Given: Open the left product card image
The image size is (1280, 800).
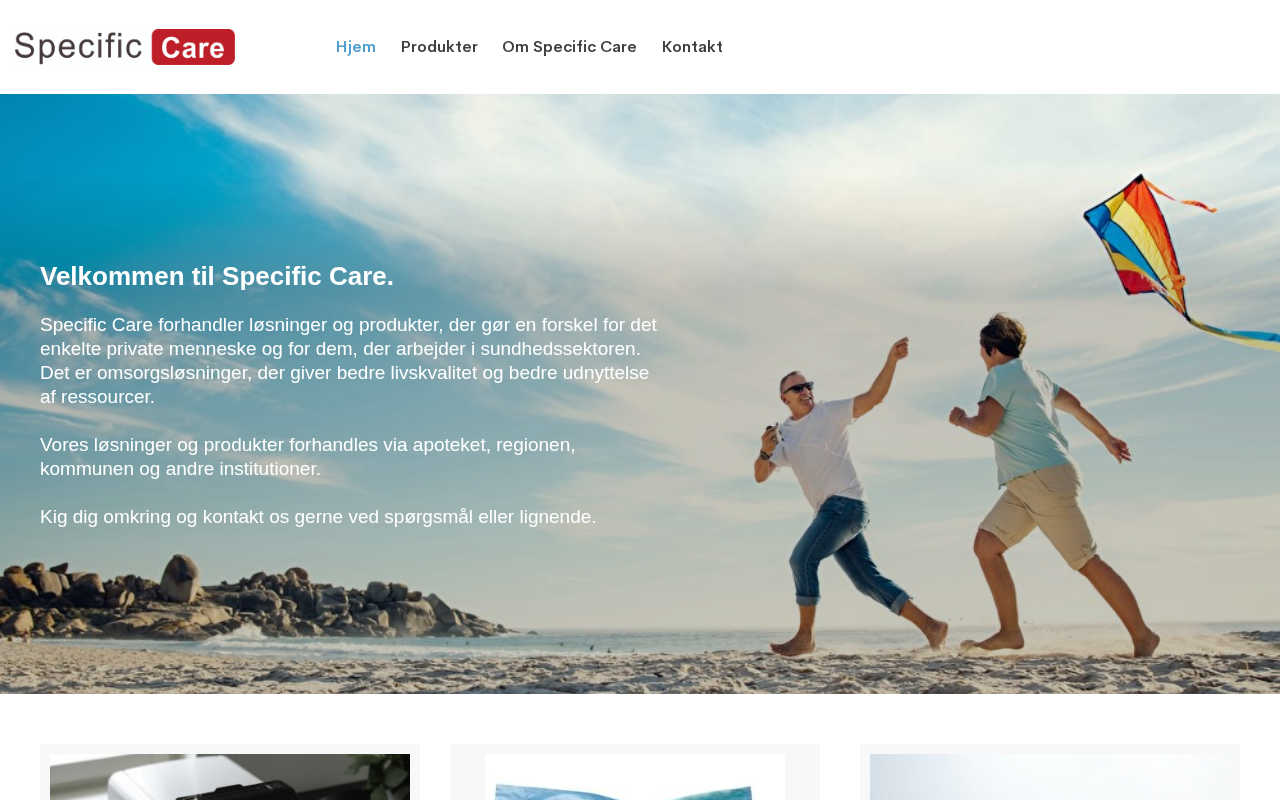Looking at the screenshot, I should pyautogui.click(x=230, y=777).
